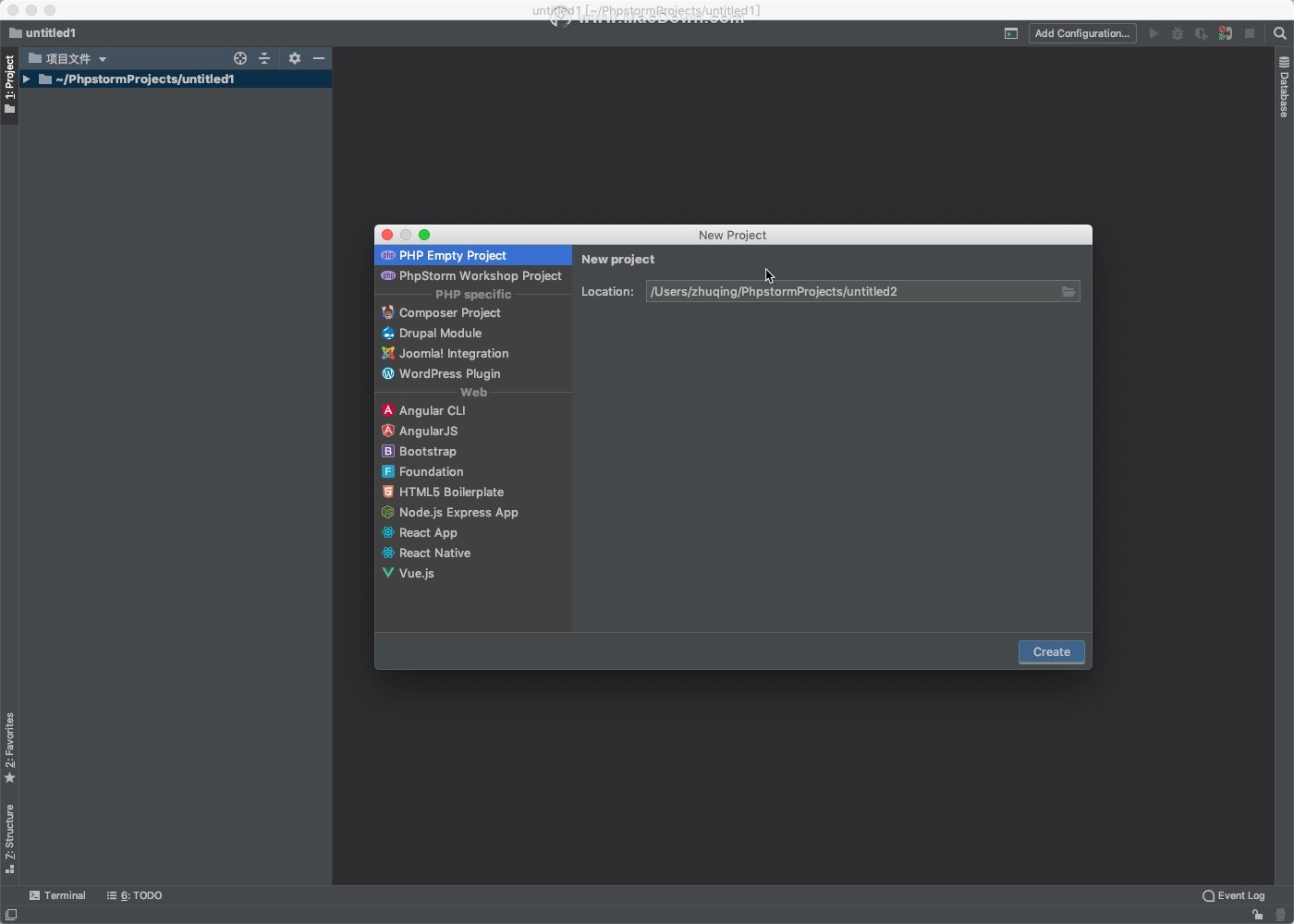Select Vue.js project type
Viewport: 1294px width, 924px height.
tap(473, 573)
